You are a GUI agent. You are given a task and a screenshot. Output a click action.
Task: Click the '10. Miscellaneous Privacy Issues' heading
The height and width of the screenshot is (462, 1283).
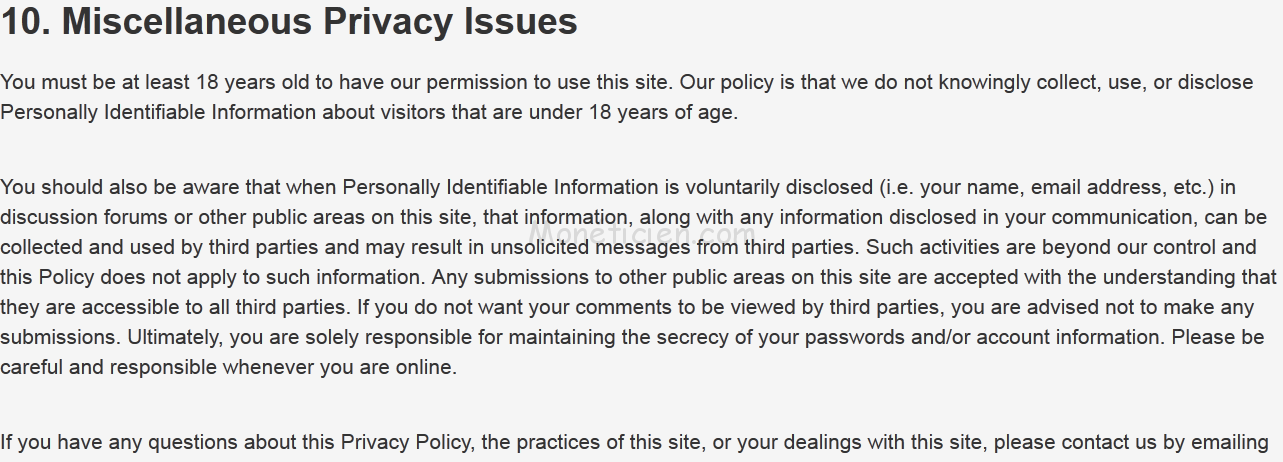[289, 21]
